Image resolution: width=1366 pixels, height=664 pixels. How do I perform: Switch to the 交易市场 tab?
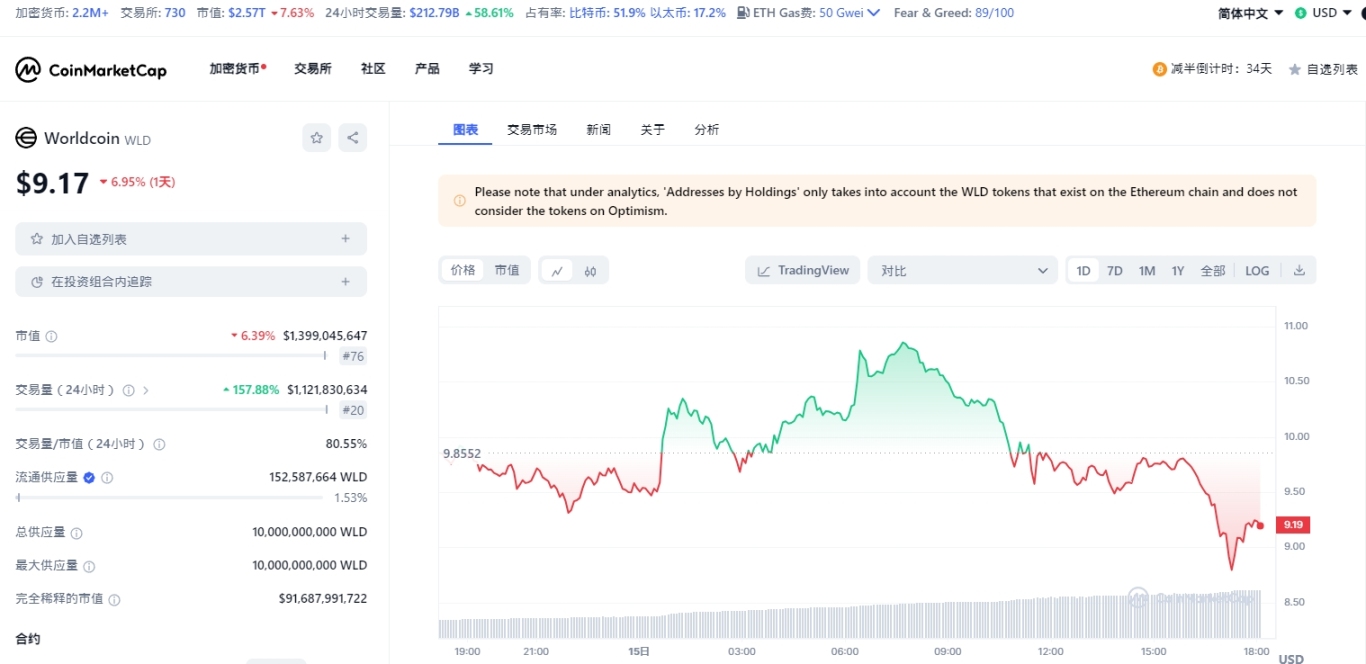tap(532, 130)
